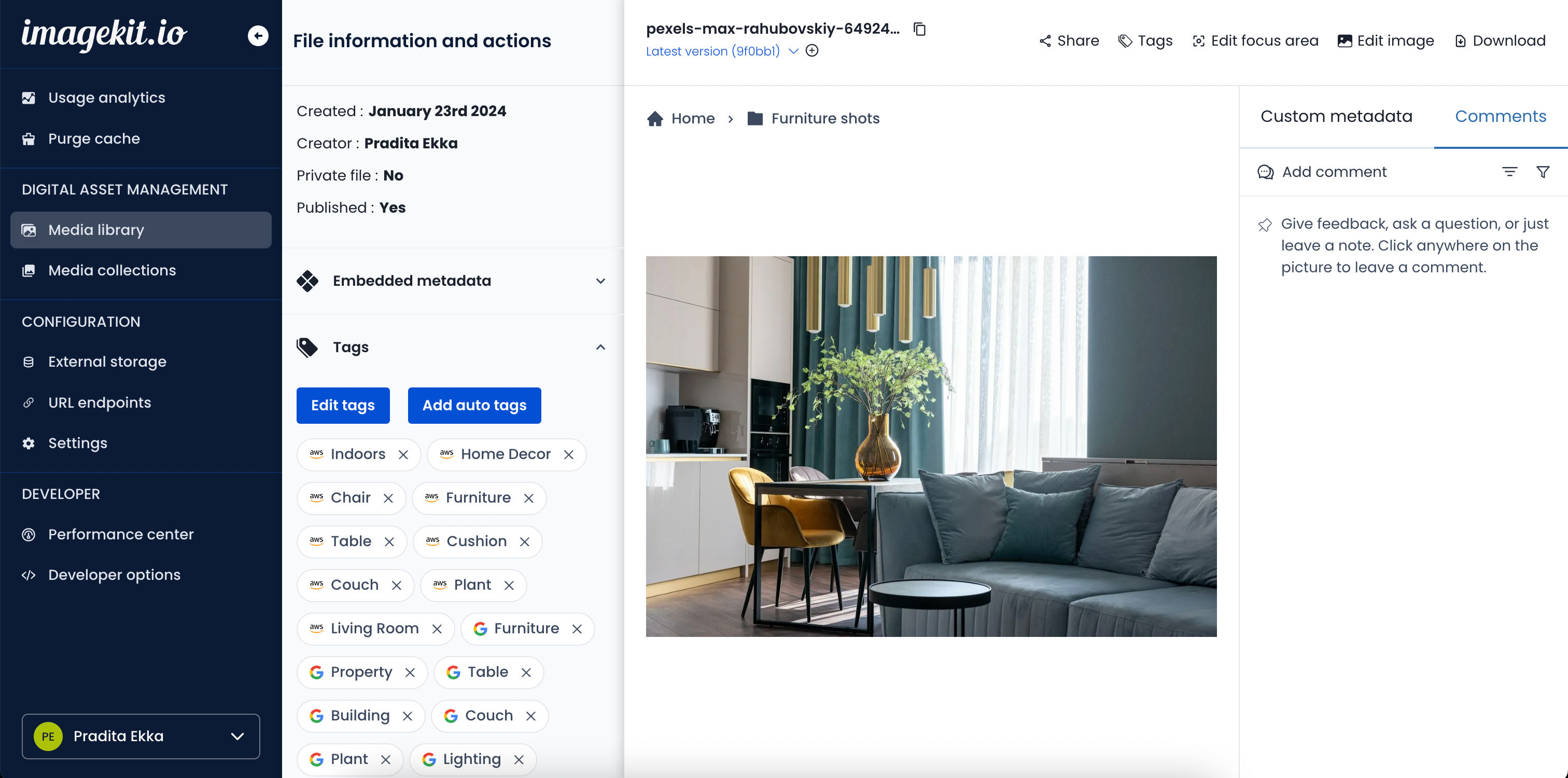The width and height of the screenshot is (1568, 778).
Task: Open Media collections in sidebar
Action: pos(112,270)
